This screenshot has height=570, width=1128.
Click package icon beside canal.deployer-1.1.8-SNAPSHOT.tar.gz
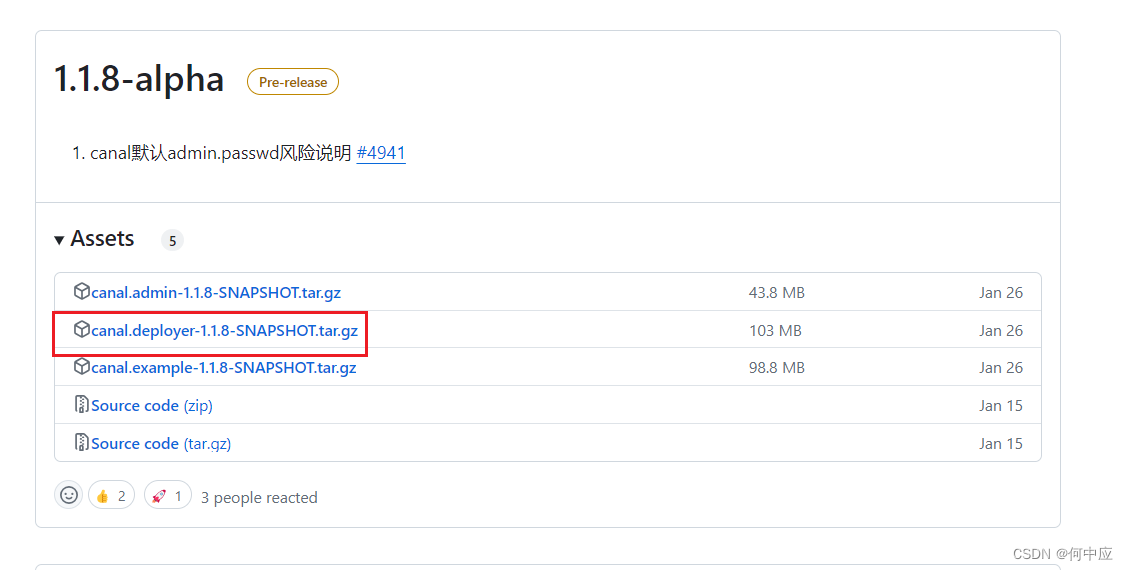tap(81, 330)
